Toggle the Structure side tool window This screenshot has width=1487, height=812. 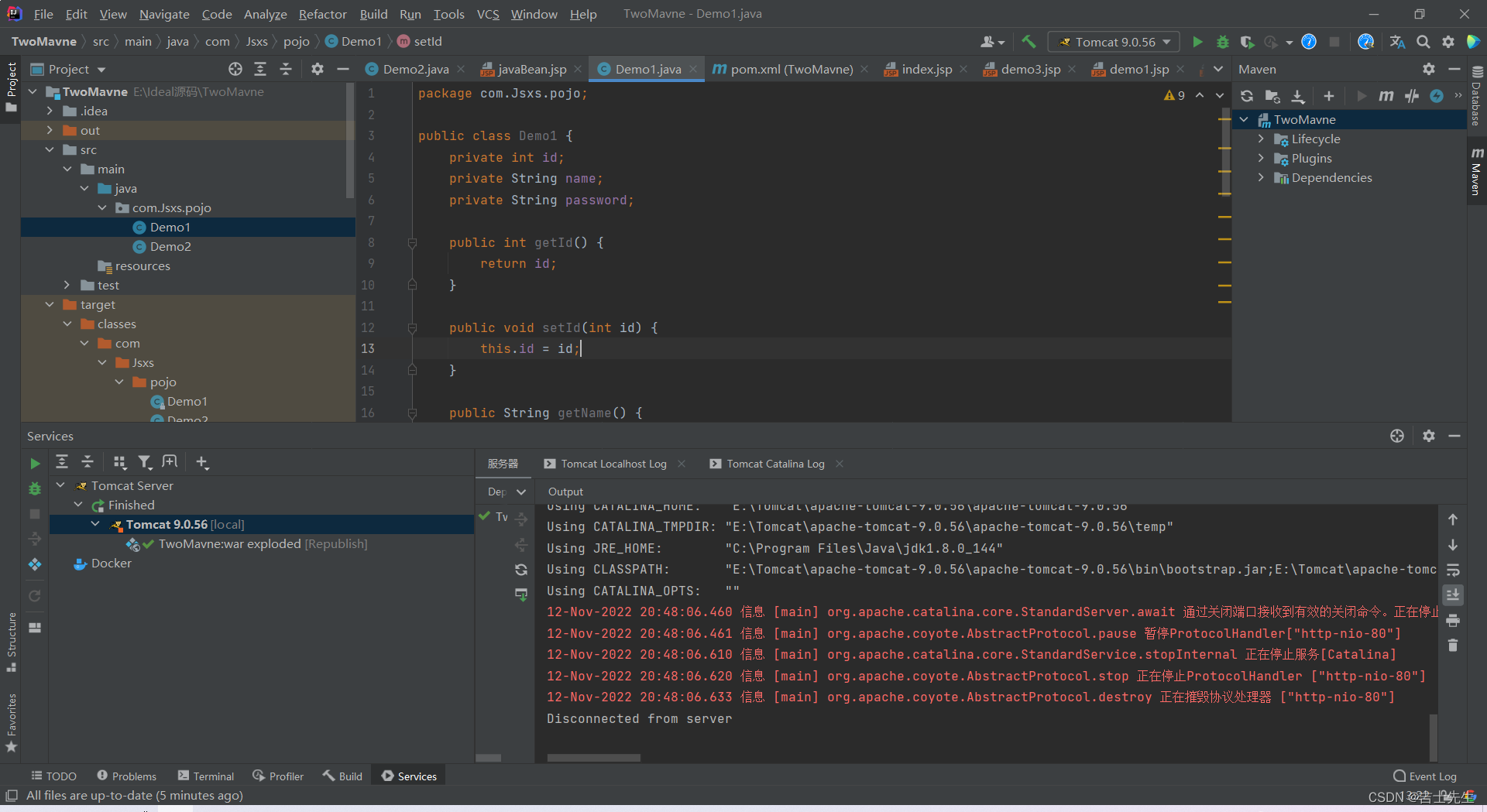click(x=11, y=642)
